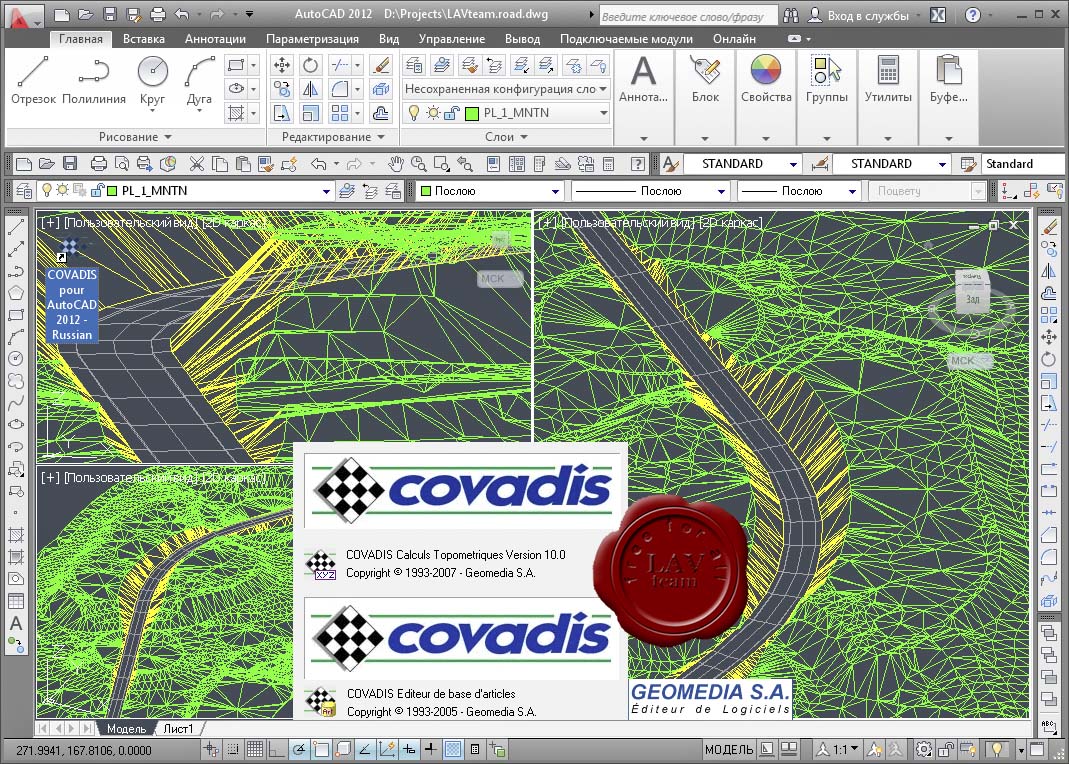The width and height of the screenshot is (1069, 764).
Task: Toggle layer lock icon in ribbon layer row
Action: point(451,114)
